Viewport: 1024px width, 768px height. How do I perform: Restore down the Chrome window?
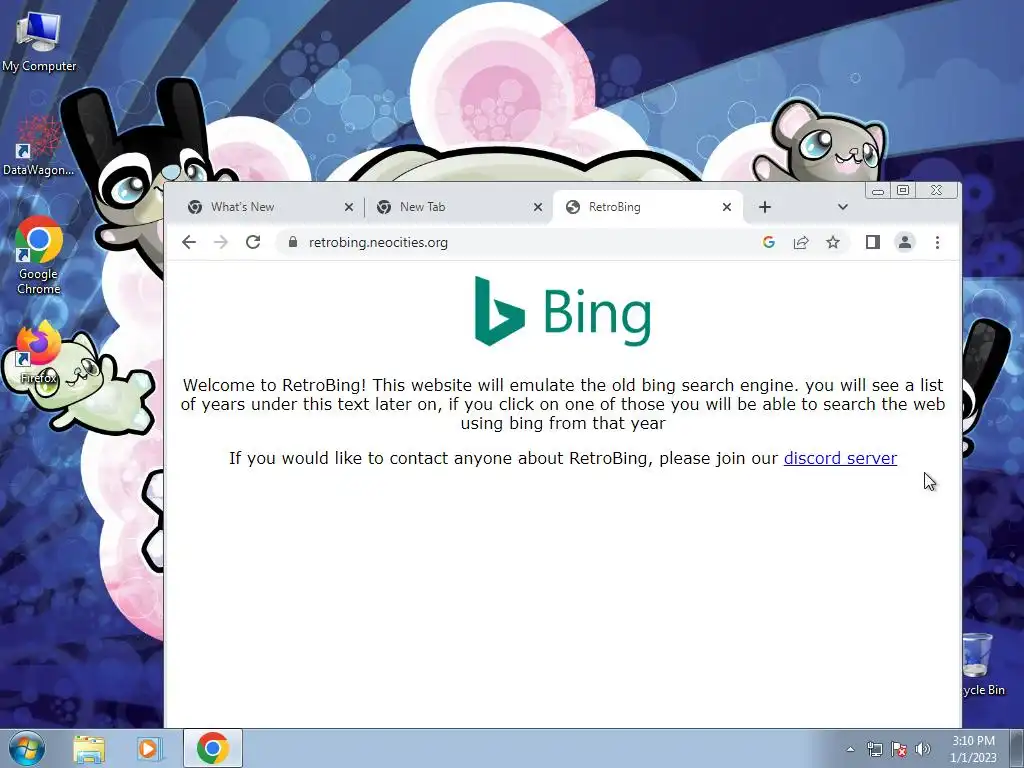(903, 191)
